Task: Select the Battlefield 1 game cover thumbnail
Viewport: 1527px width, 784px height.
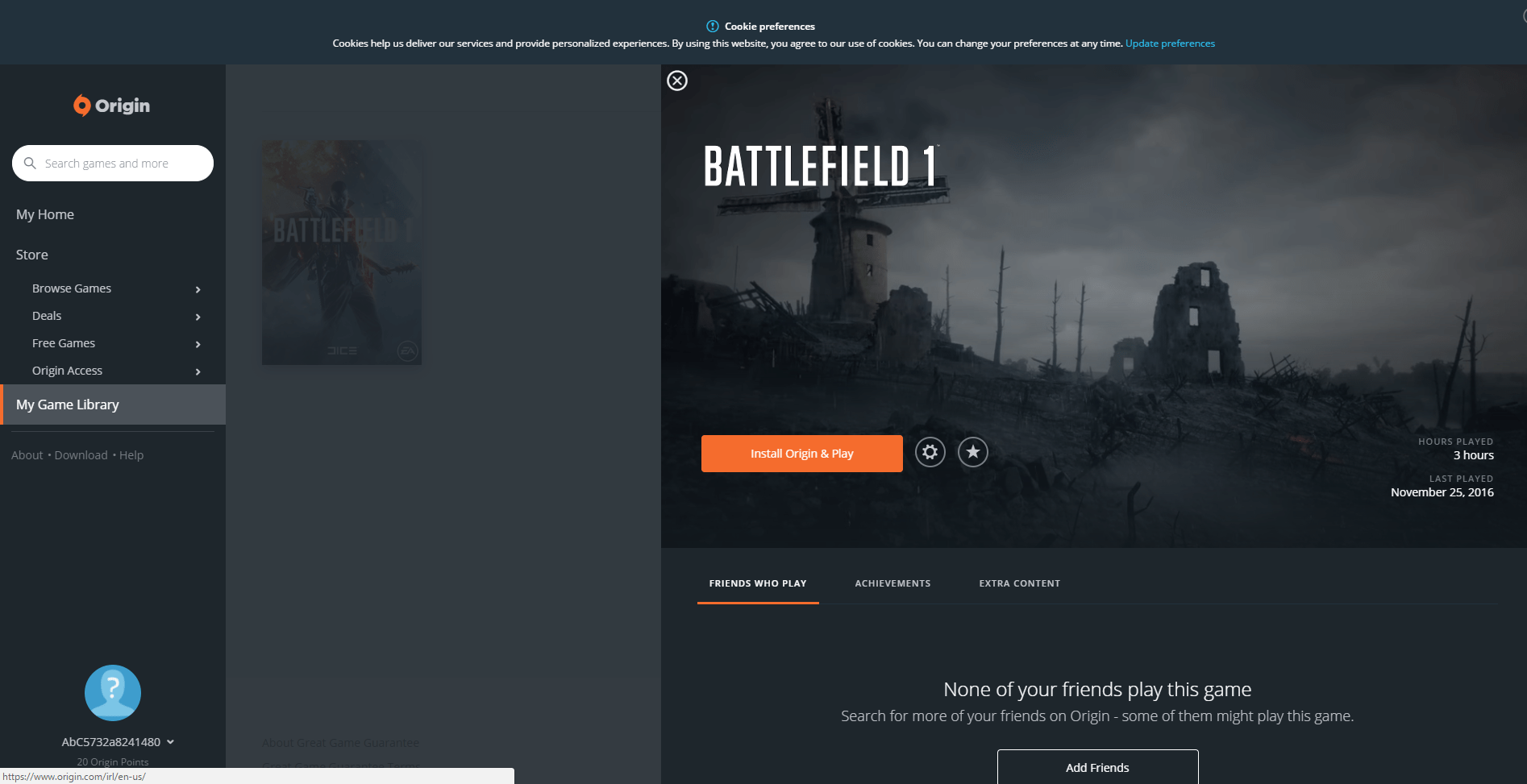Action: click(x=342, y=253)
